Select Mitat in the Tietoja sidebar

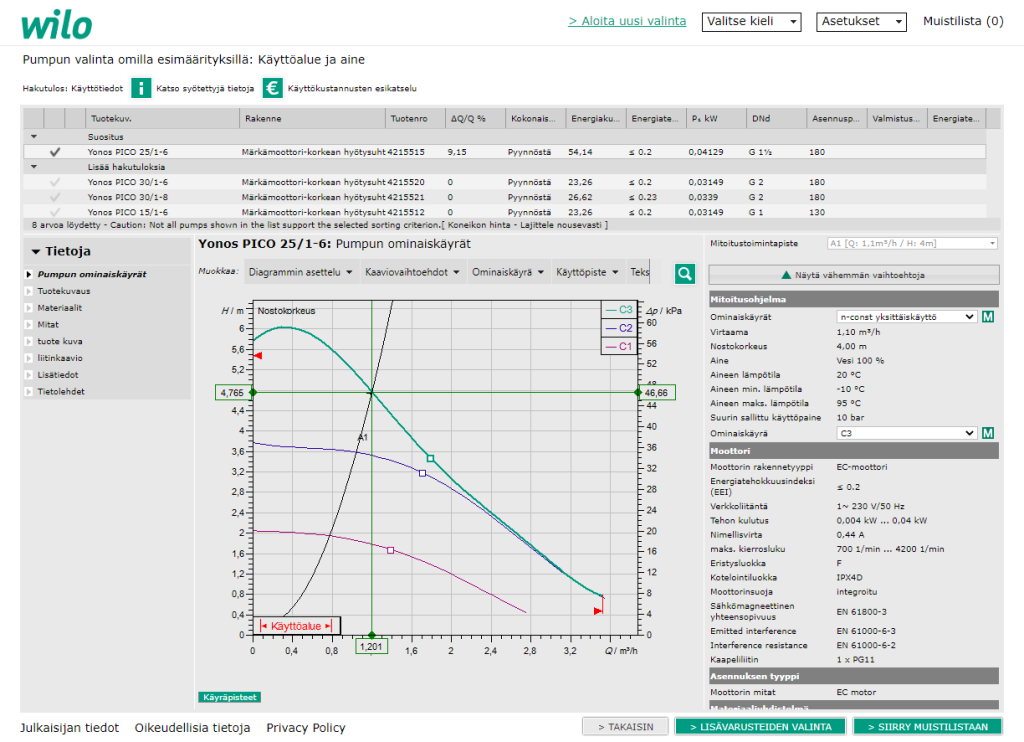point(48,325)
